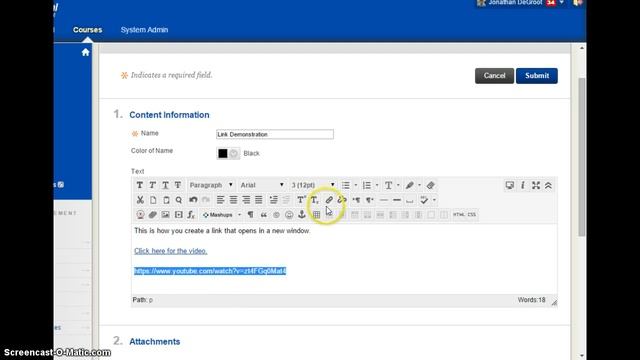
Task: Open the 3 (12pt) font size dropdown
Action: tap(313, 185)
